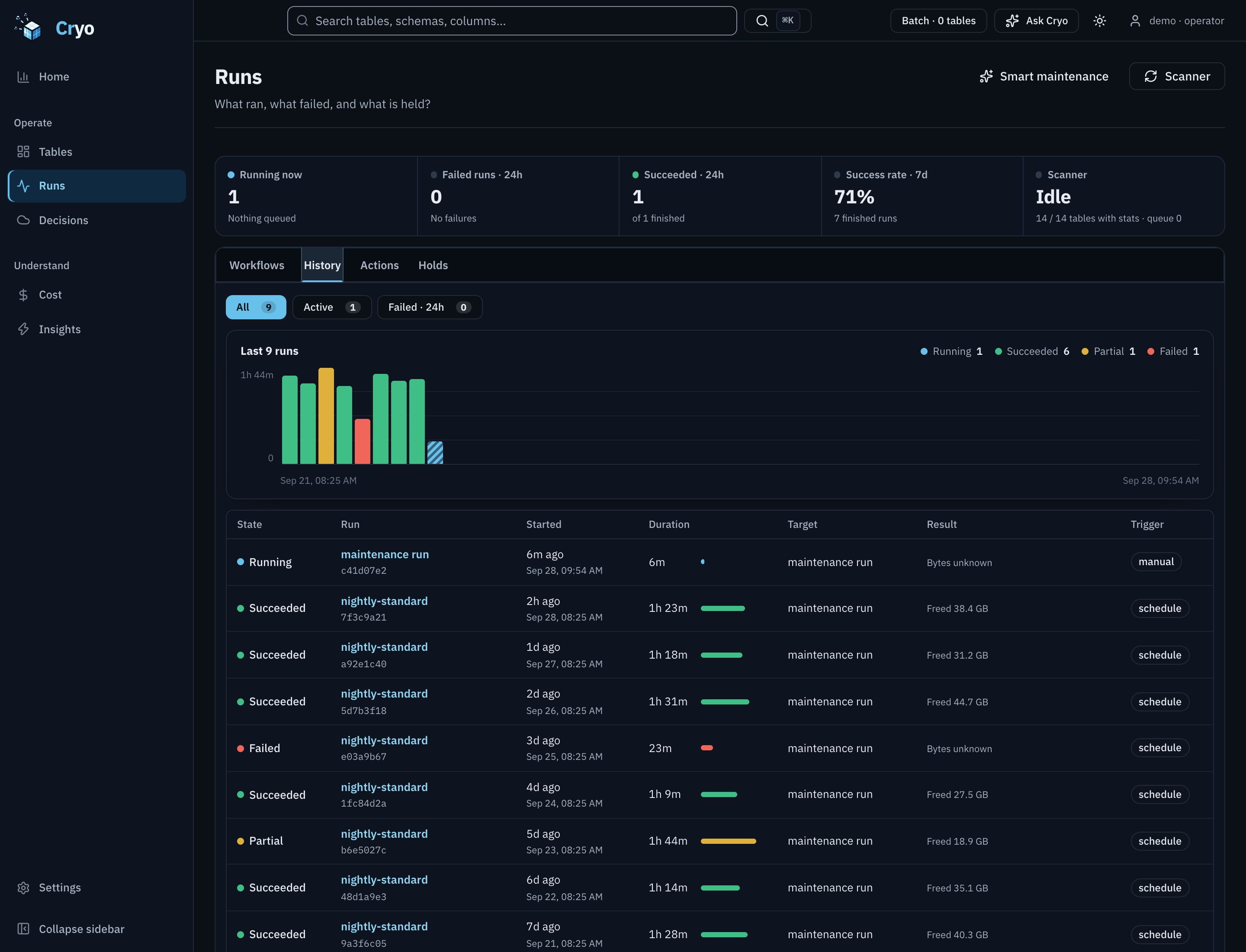Focus the search tables, schemas, columns field
The width and height of the screenshot is (1246, 952).
coord(512,21)
